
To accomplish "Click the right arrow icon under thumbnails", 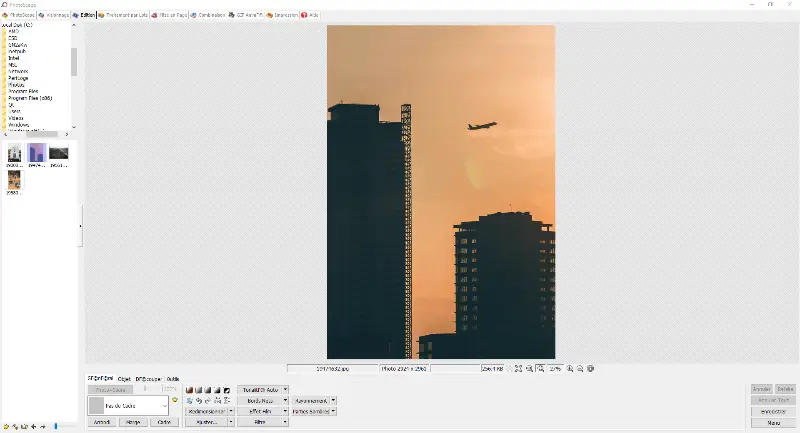I will 43,426.
